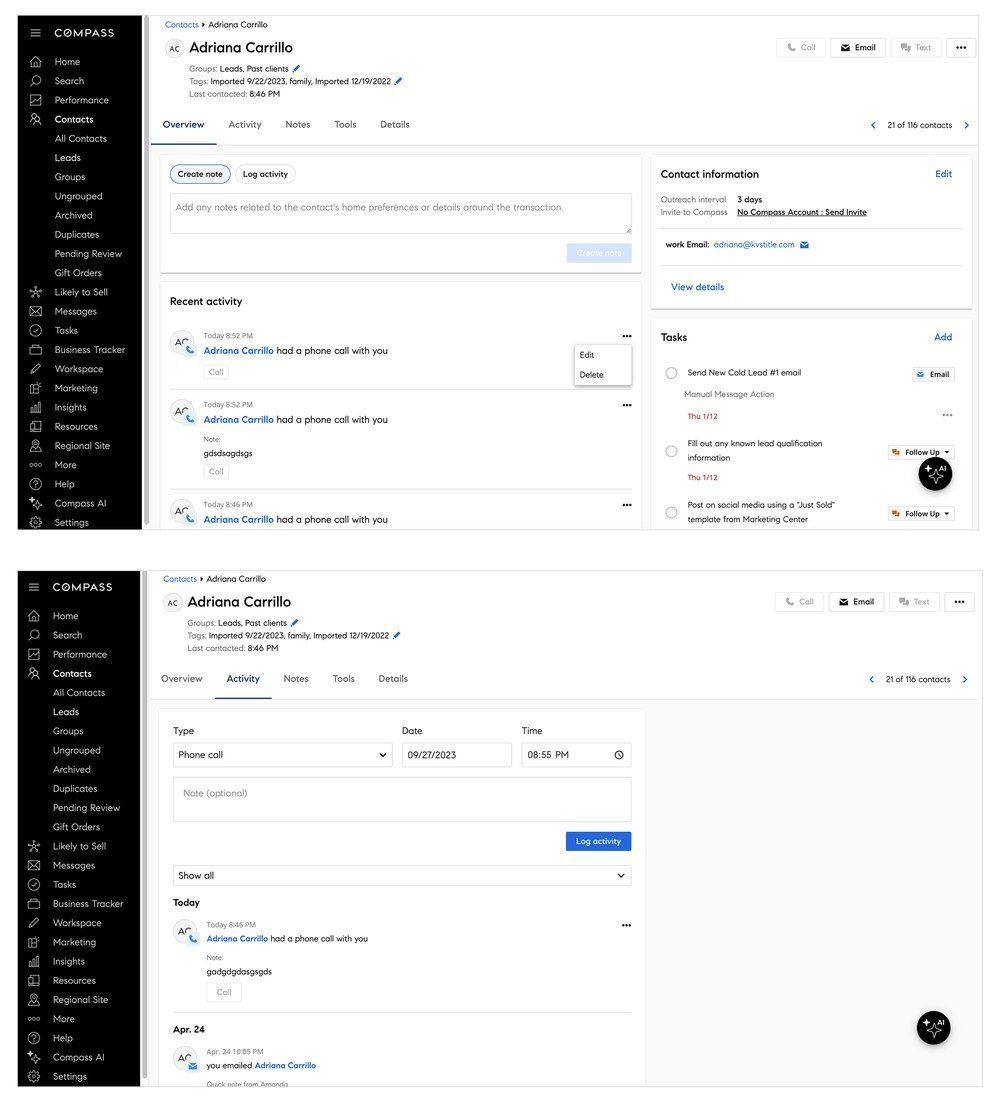The image size is (1000, 1102).
Task: Click floating AI sparkle button in bottom screenshot
Action: click(x=933, y=1028)
